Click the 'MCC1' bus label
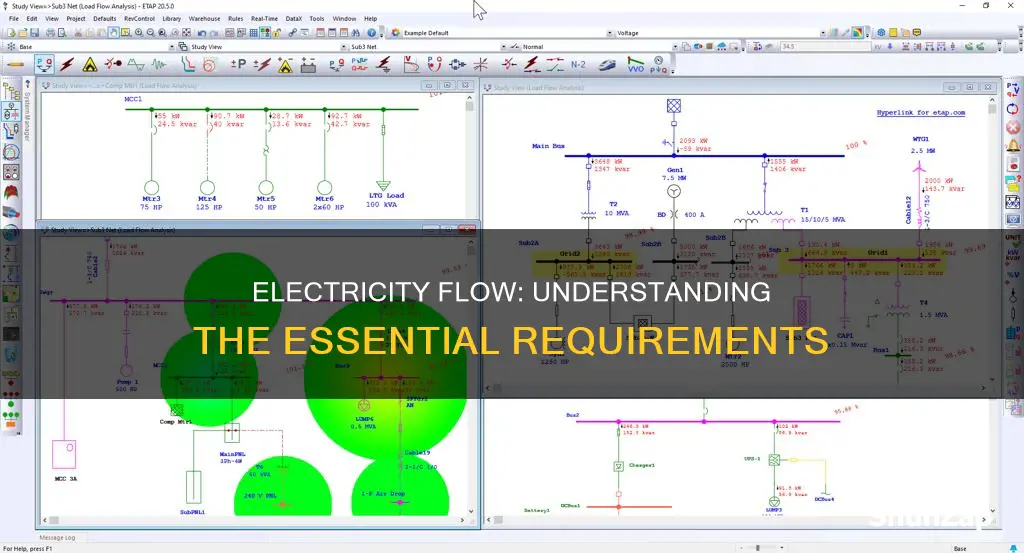 click(x=133, y=99)
